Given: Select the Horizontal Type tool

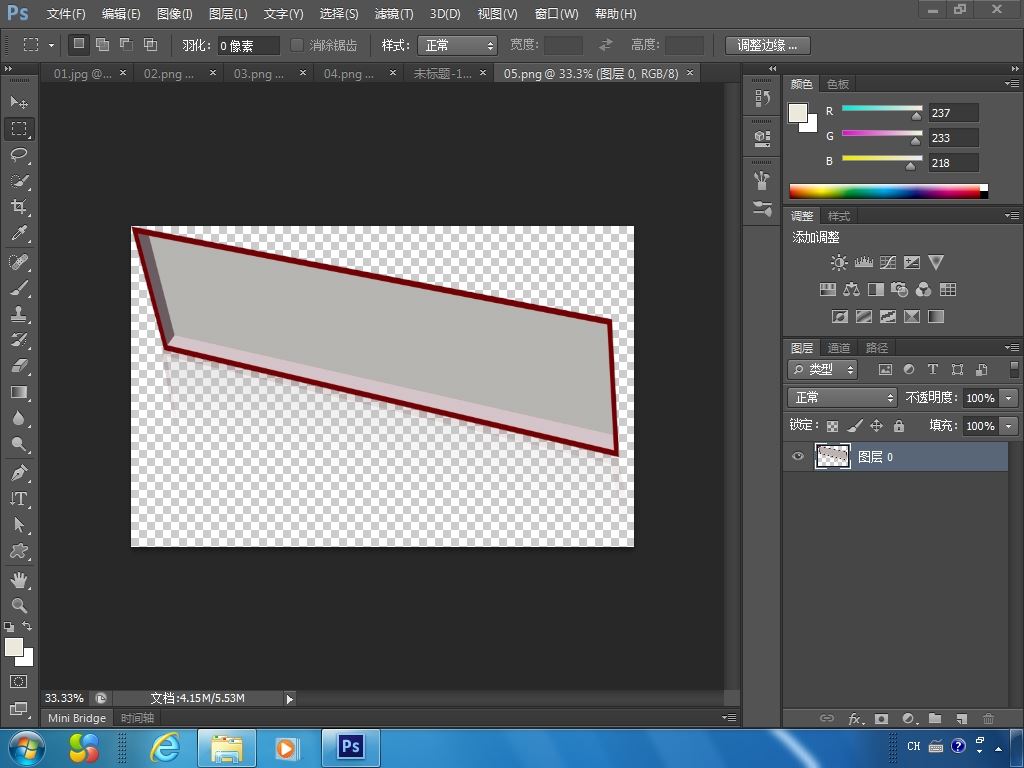Looking at the screenshot, I should point(19,499).
